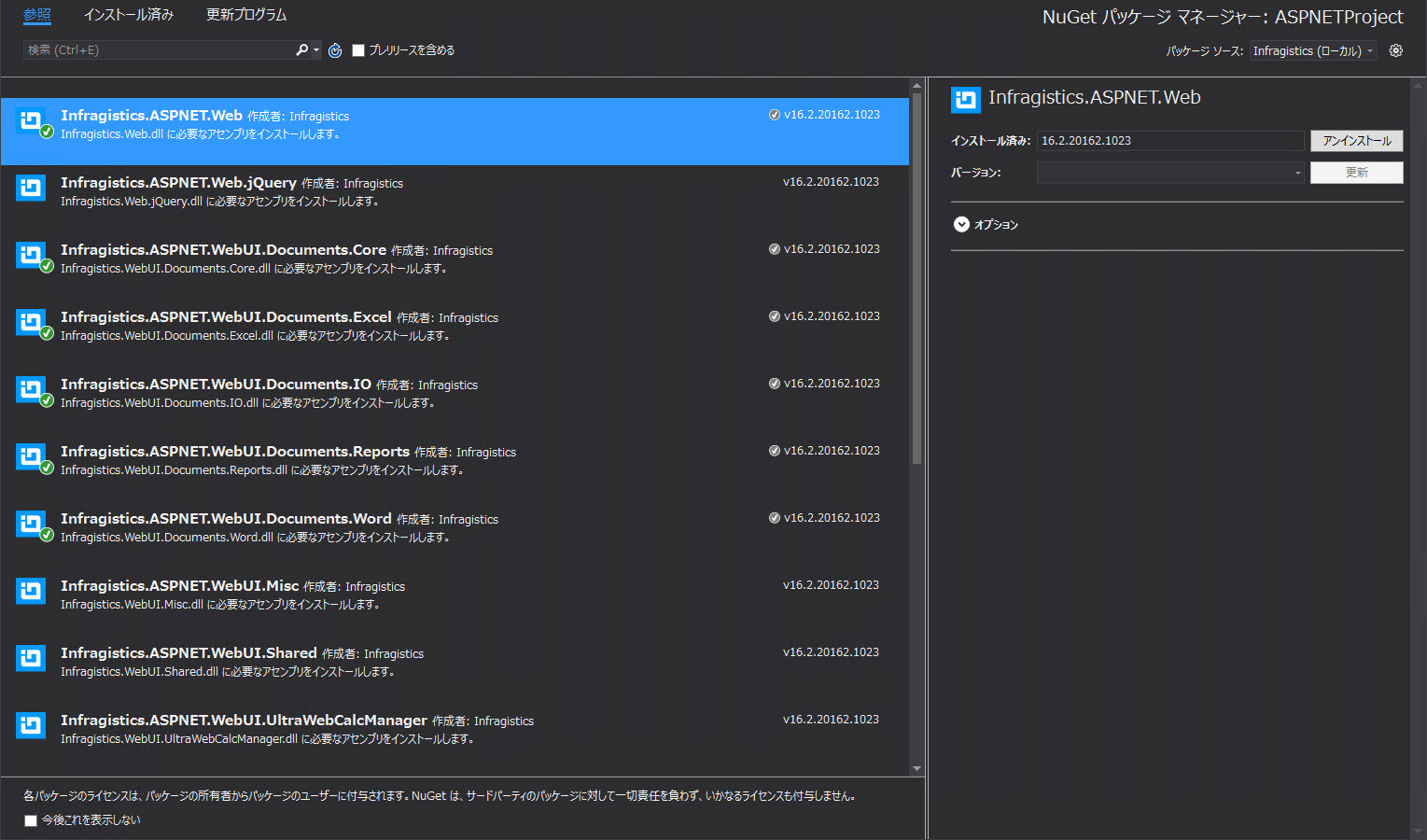1427x840 pixels.
Task: Click the WebUI.Misc package icon
Action: (31, 591)
